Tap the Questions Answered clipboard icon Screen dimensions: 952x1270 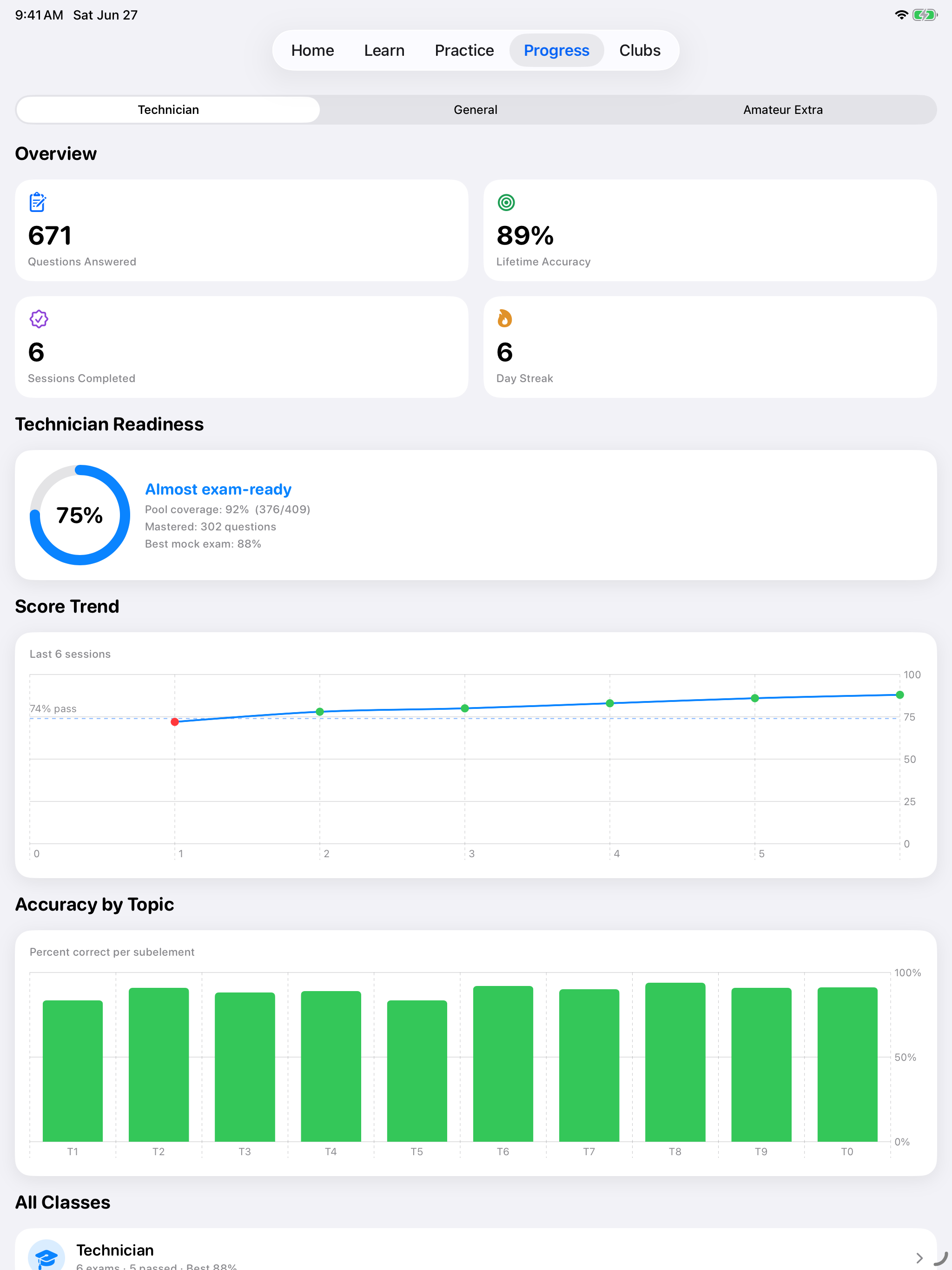click(37, 202)
